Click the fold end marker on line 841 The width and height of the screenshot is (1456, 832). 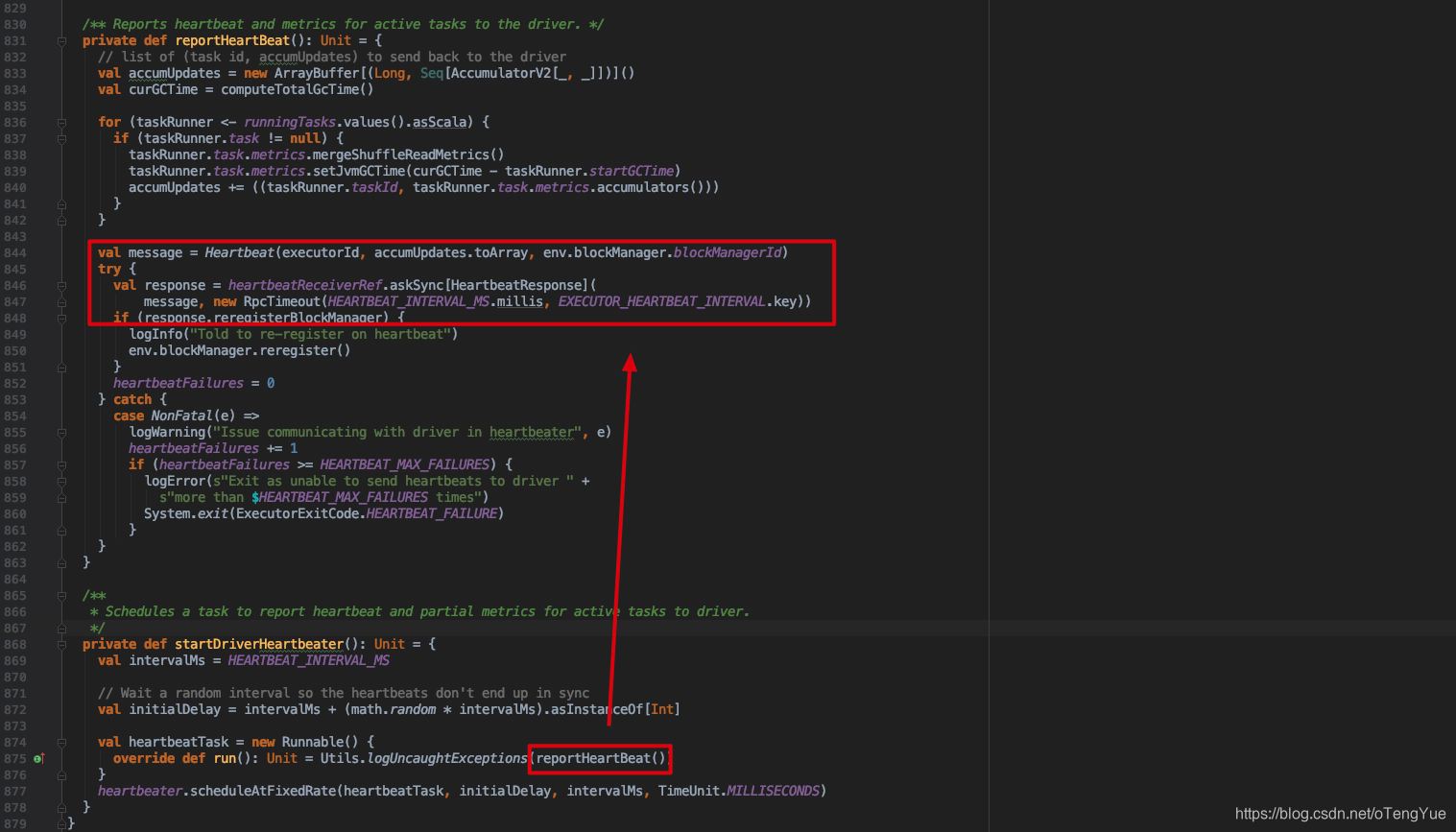(61, 204)
